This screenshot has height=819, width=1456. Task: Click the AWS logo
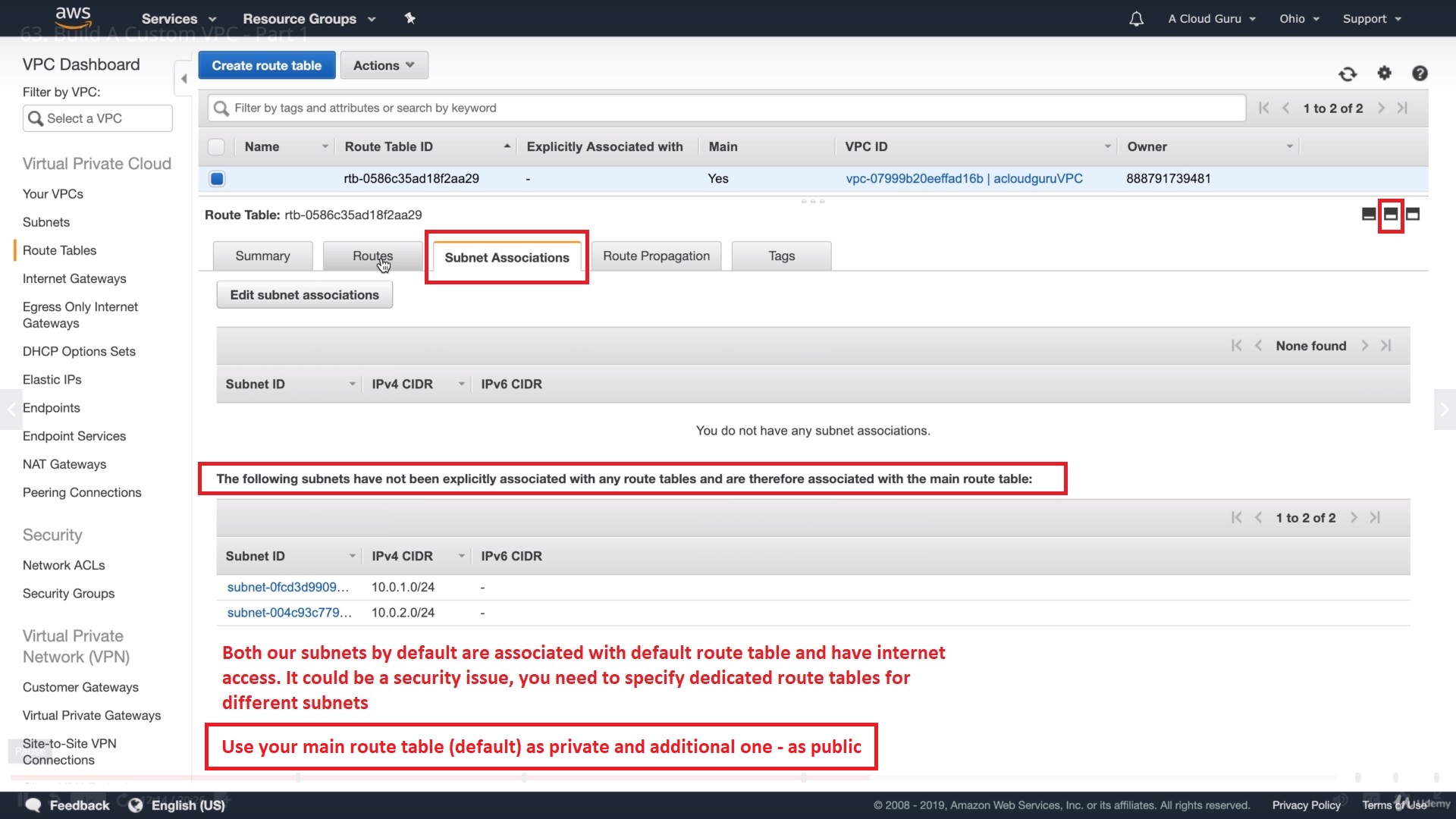click(73, 17)
